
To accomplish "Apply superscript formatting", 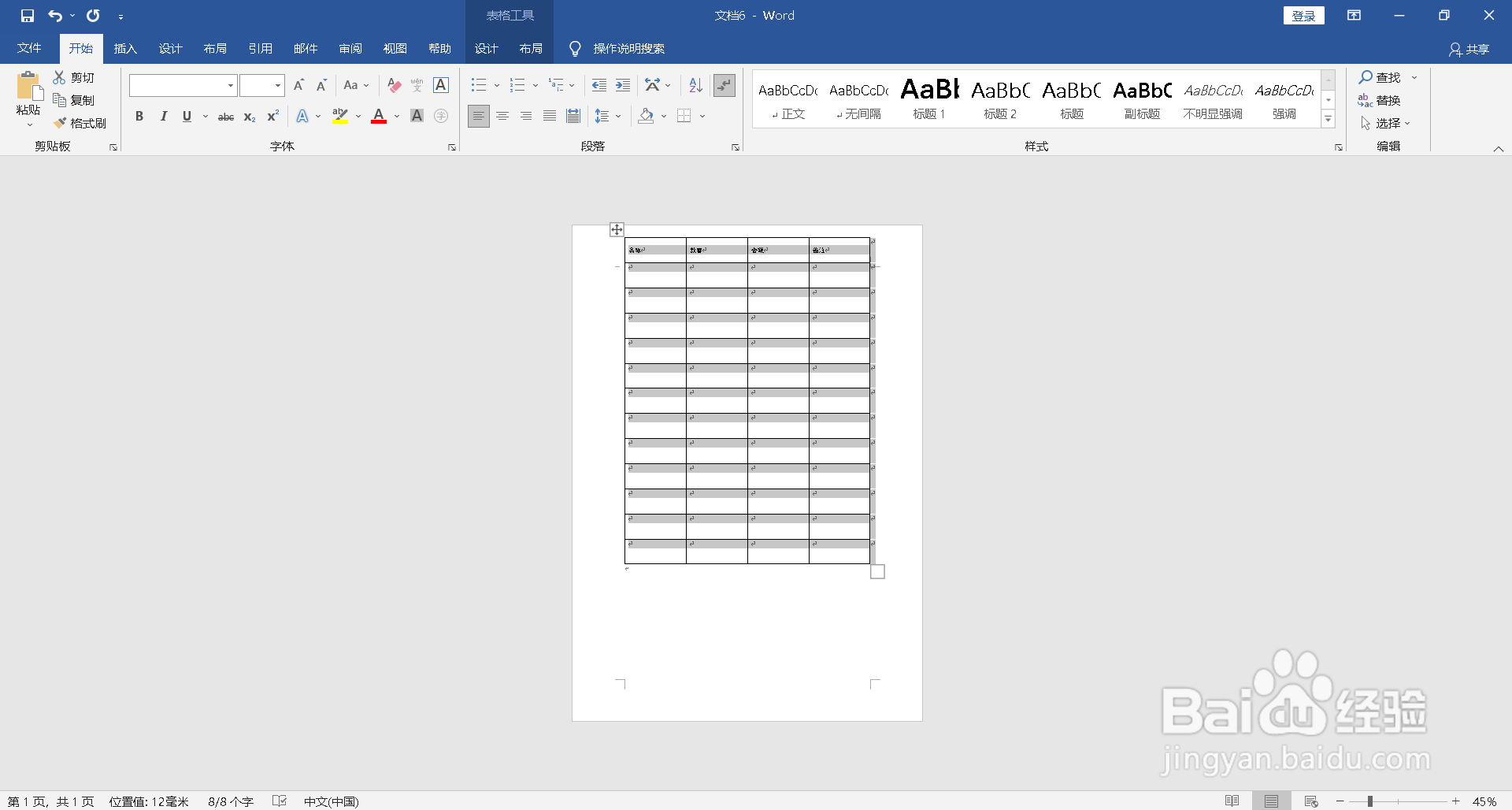I will pos(273,117).
